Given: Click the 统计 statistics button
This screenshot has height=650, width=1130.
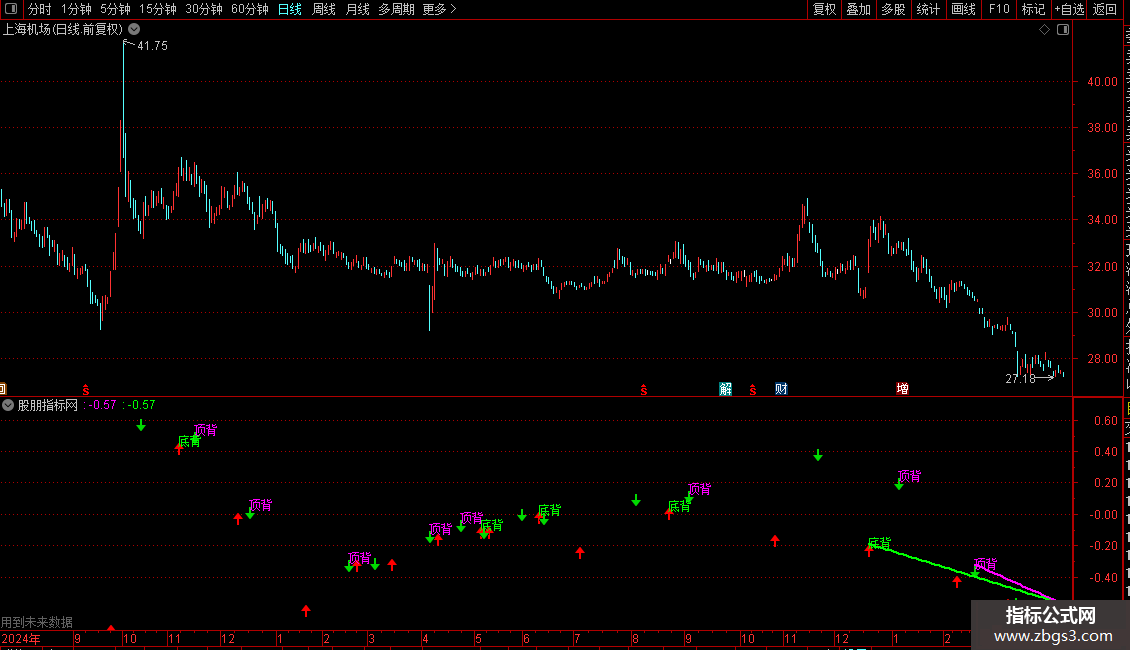Looking at the screenshot, I should [928, 9].
